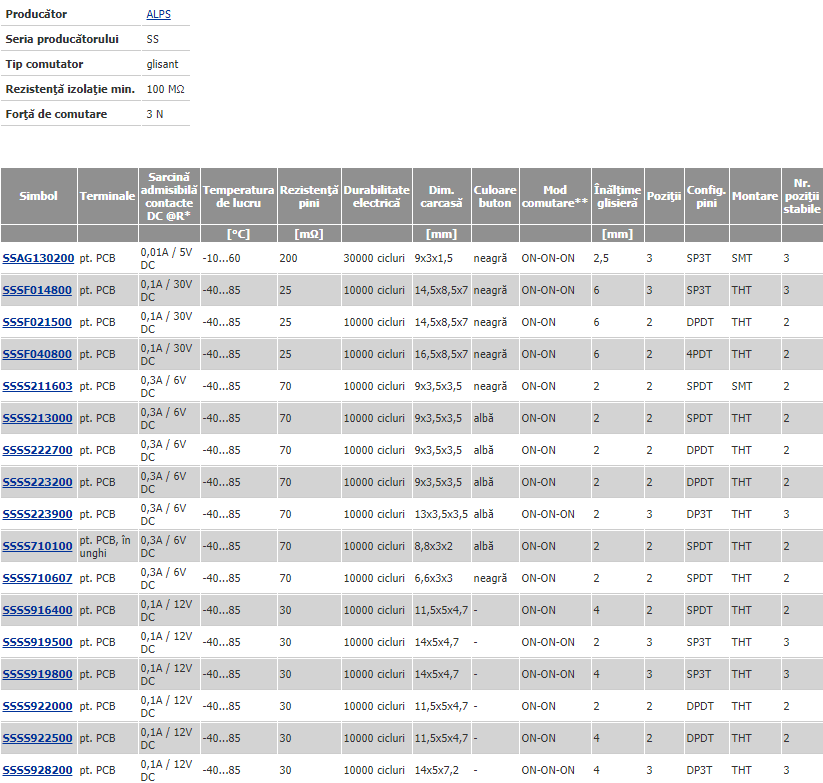Open product link SSSS211603
This screenshot has width=823, height=783.
[38, 386]
